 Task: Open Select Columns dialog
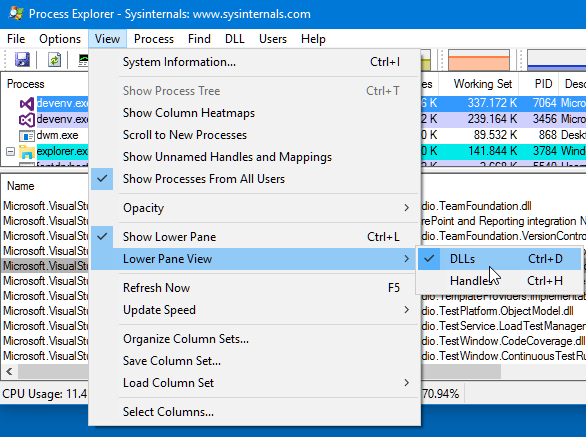[x=254, y=412]
